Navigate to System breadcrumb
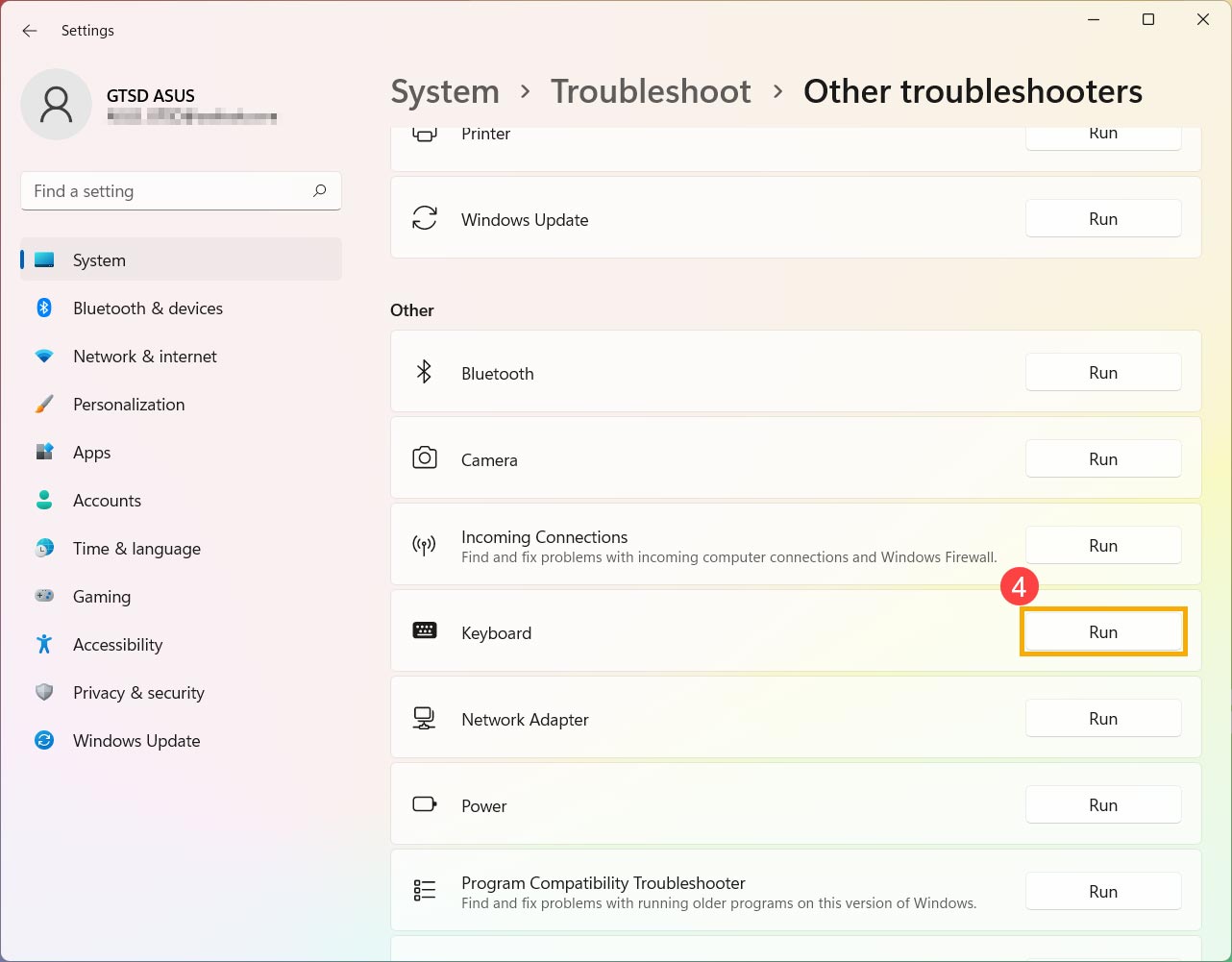This screenshot has height=962, width=1232. coord(445,91)
